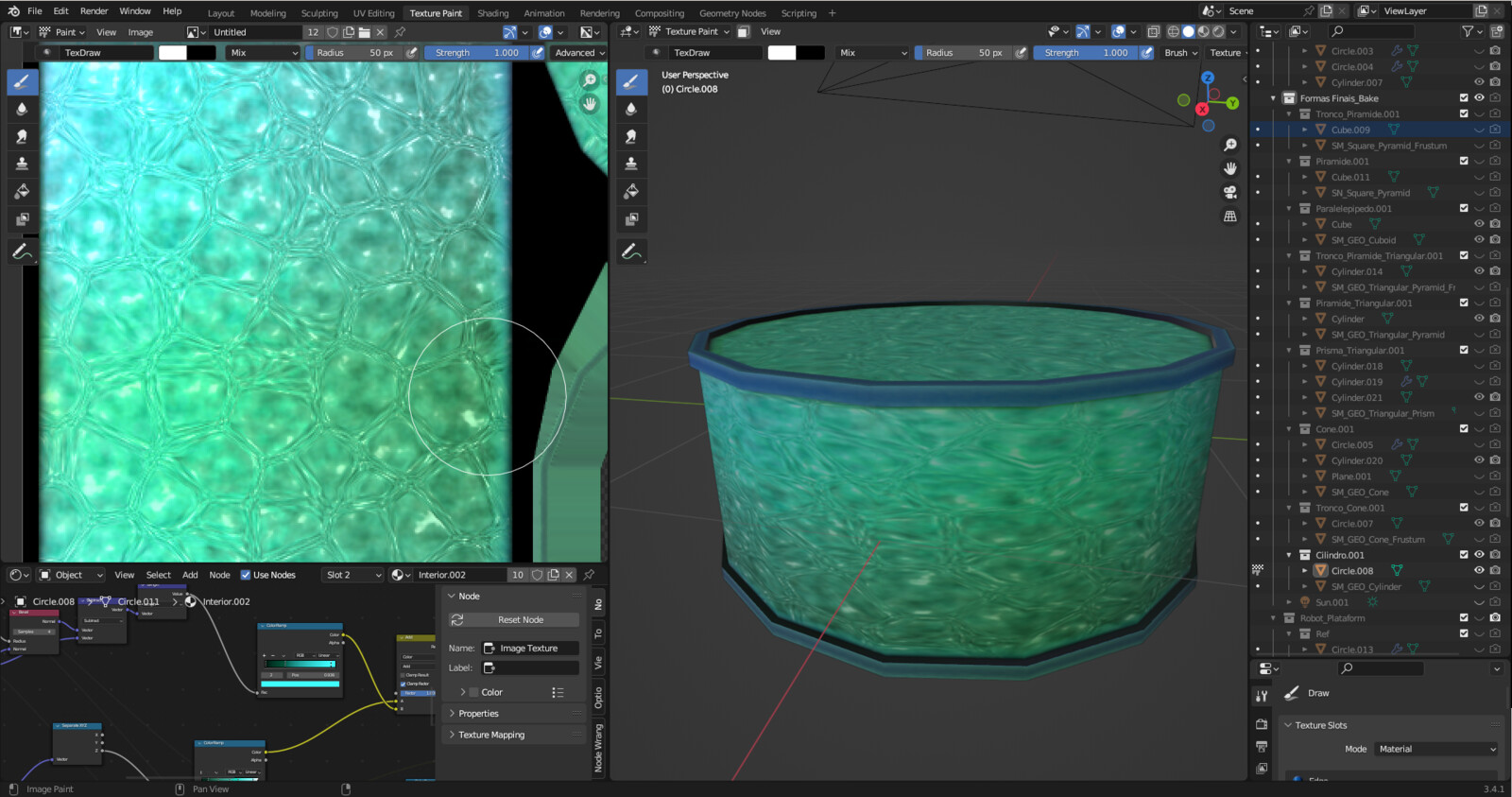Image resolution: width=1512 pixels, height=797 pixels.
Task: Select the Annotate tool in the image editor
Action: point(22,251)
